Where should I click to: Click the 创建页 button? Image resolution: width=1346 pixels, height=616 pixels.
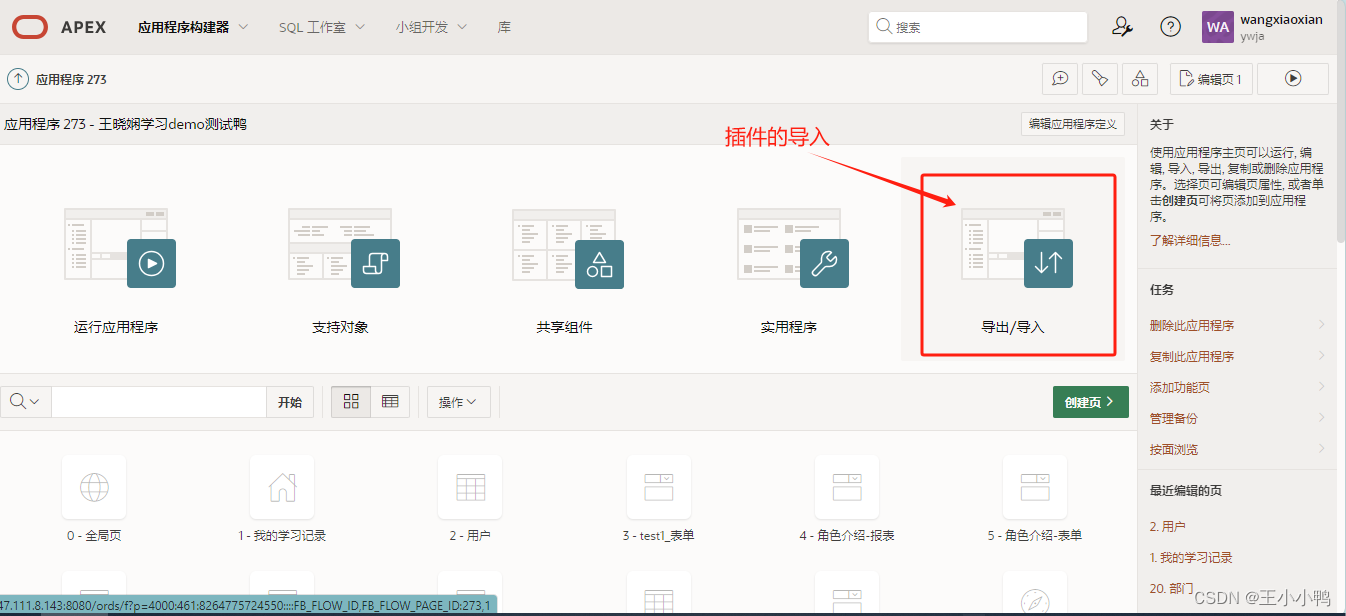(x=1090, y=401)
